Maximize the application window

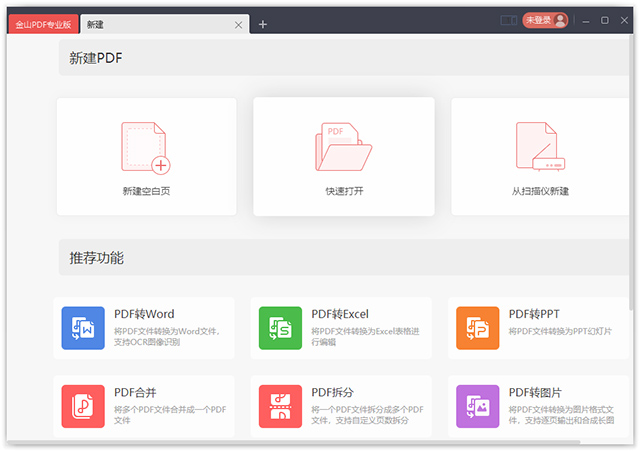605,20
